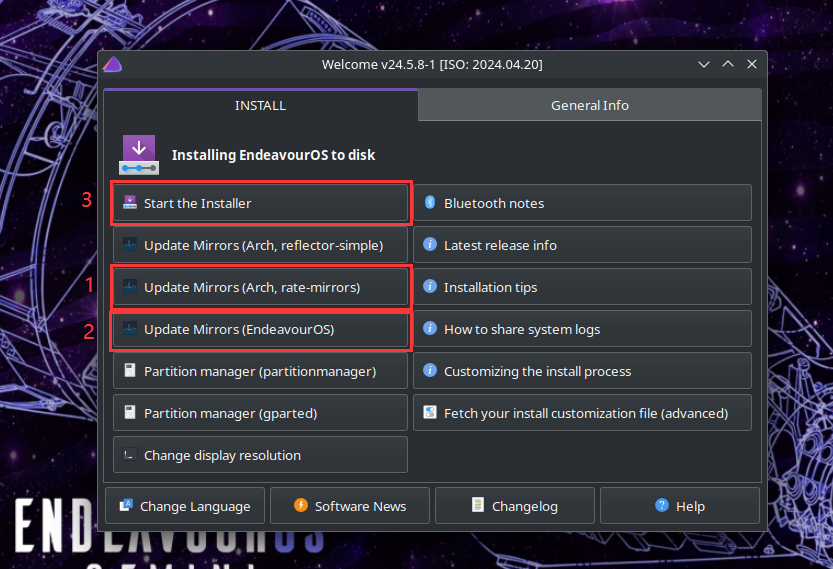The width and height of the screenshot is (833, 569).
Task: Click the EndeavourOS logo in title bar
Action: coord(112,64)
